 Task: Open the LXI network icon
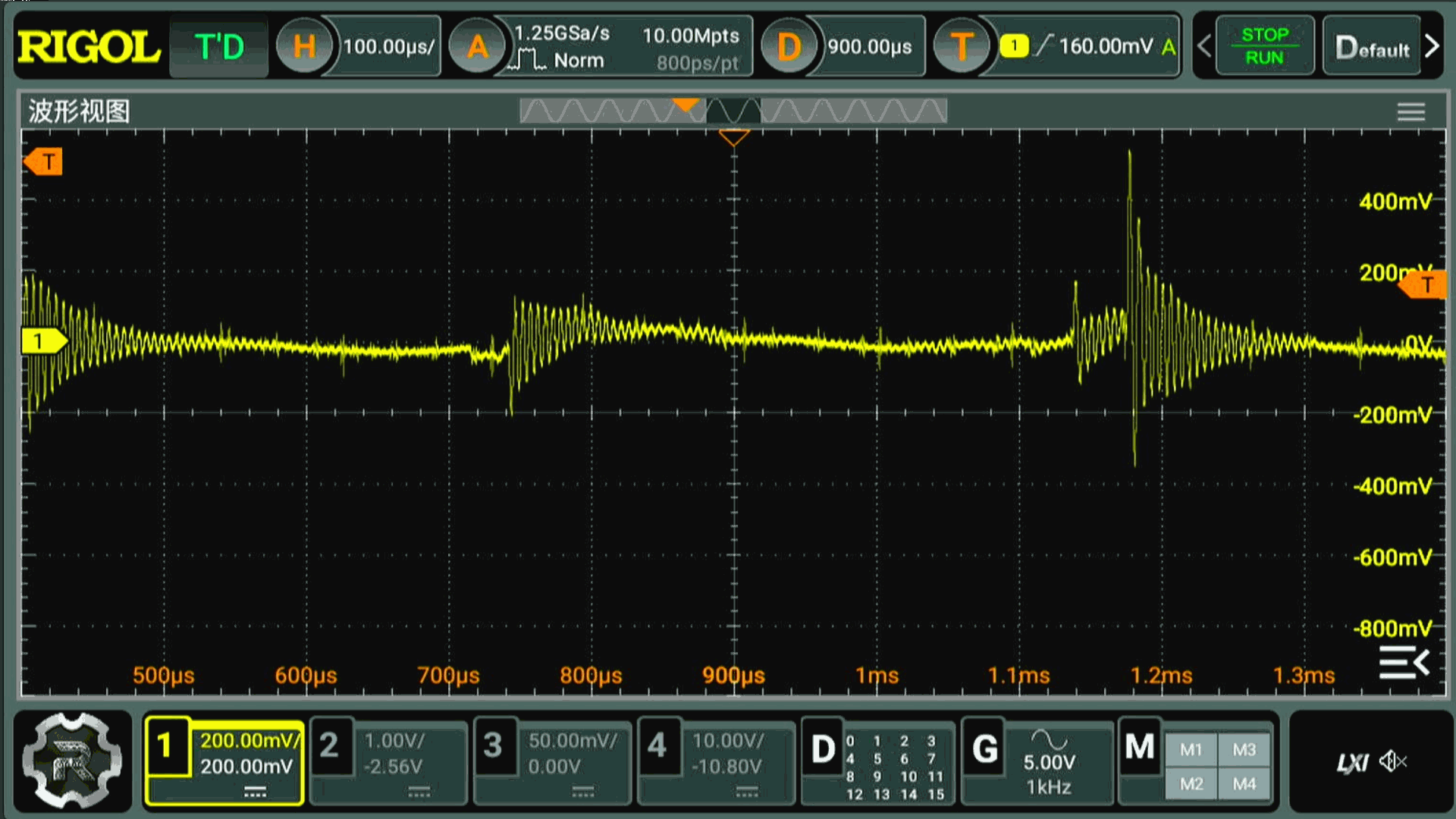point(1352,762)
